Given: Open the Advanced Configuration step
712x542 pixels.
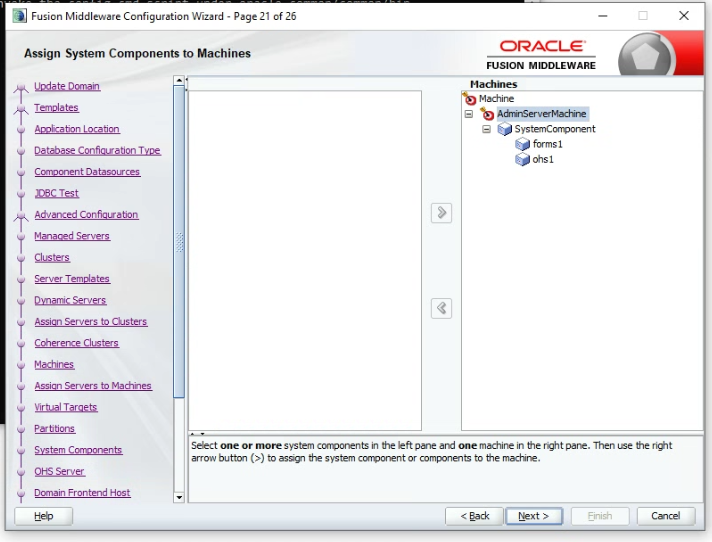Looking at the screenshot, I should click(86, 214).
